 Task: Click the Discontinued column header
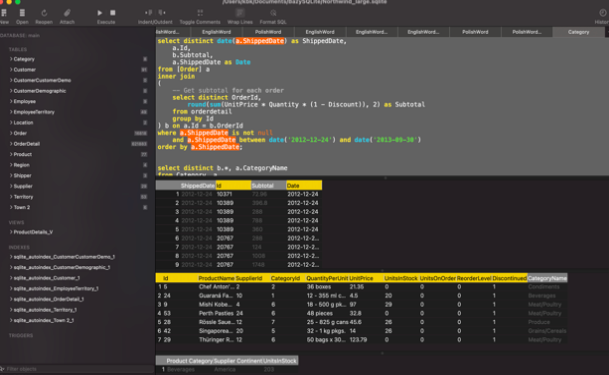(x=509, y=278)
